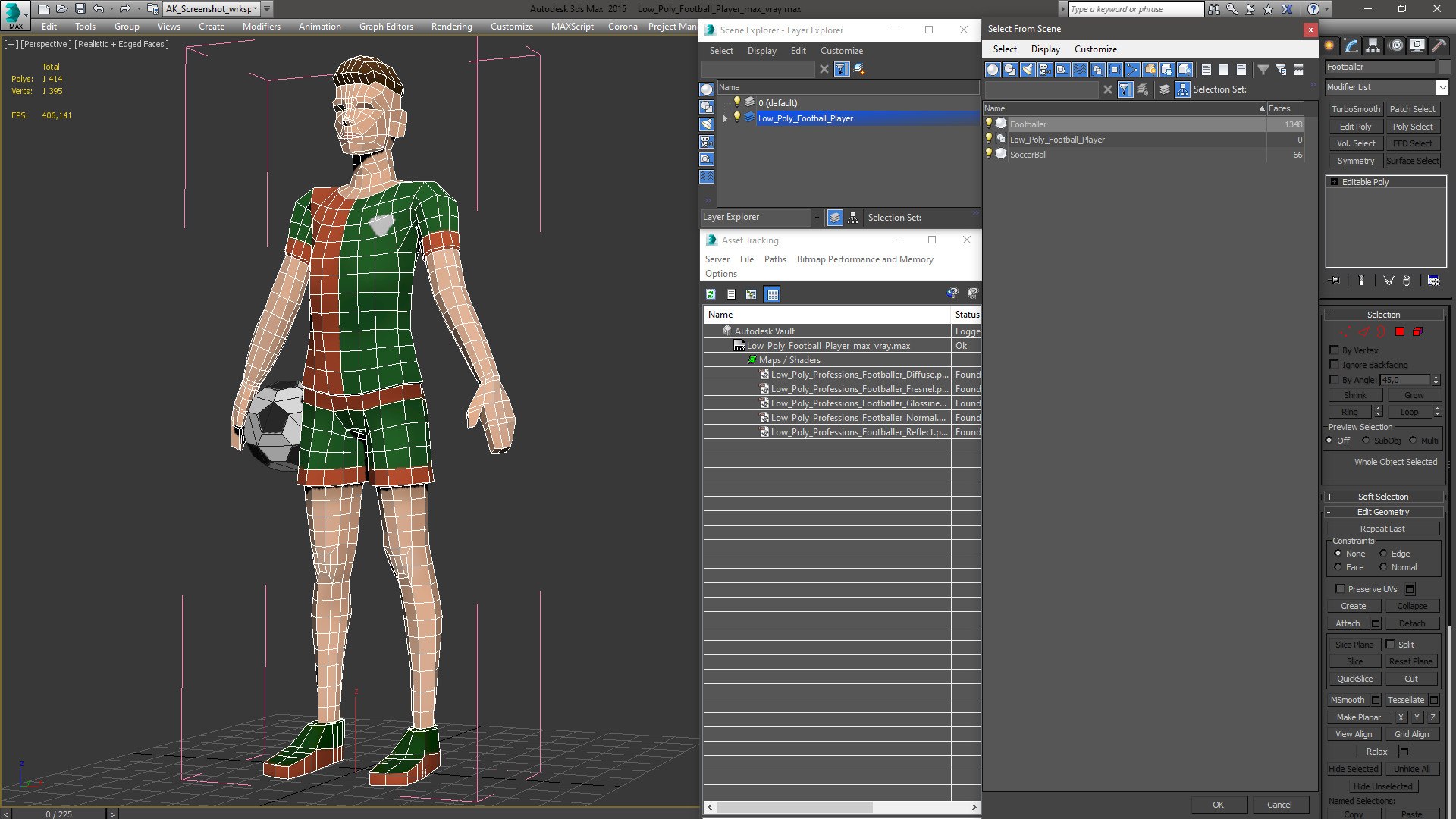1456x819 pixels.
Task: Select Multi preview selection radio
Action: point(1413,441)
